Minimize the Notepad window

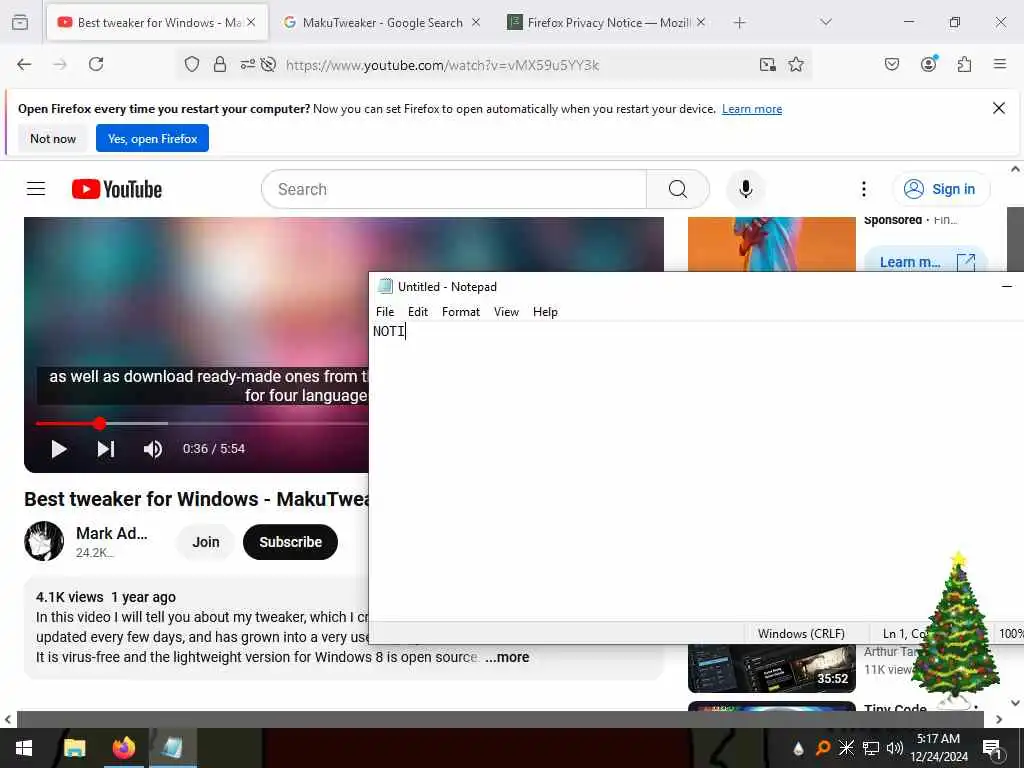coord(1006,286)
